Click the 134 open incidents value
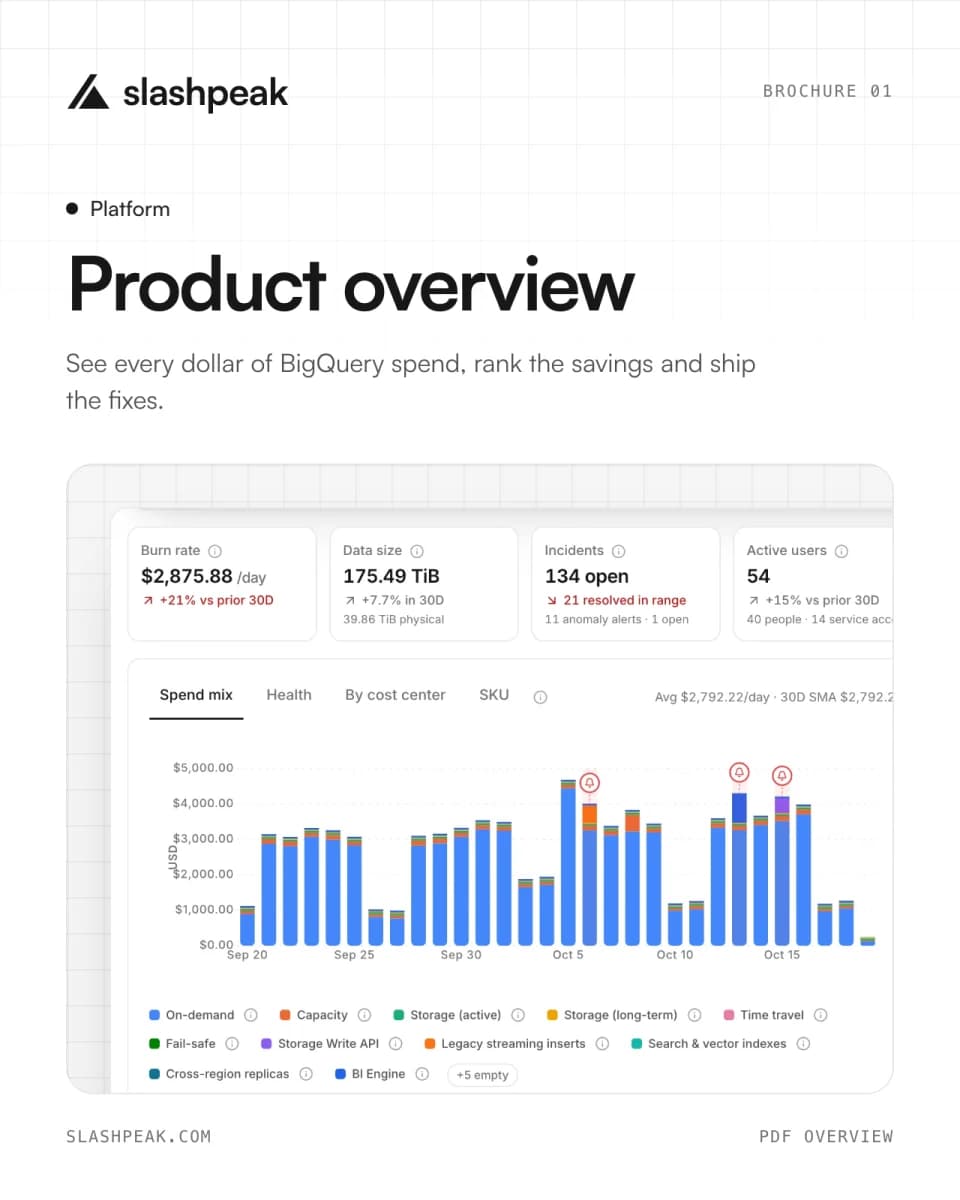Image resolution: width=960 pixels, height=1200 pixels. (x=587, y=576)
